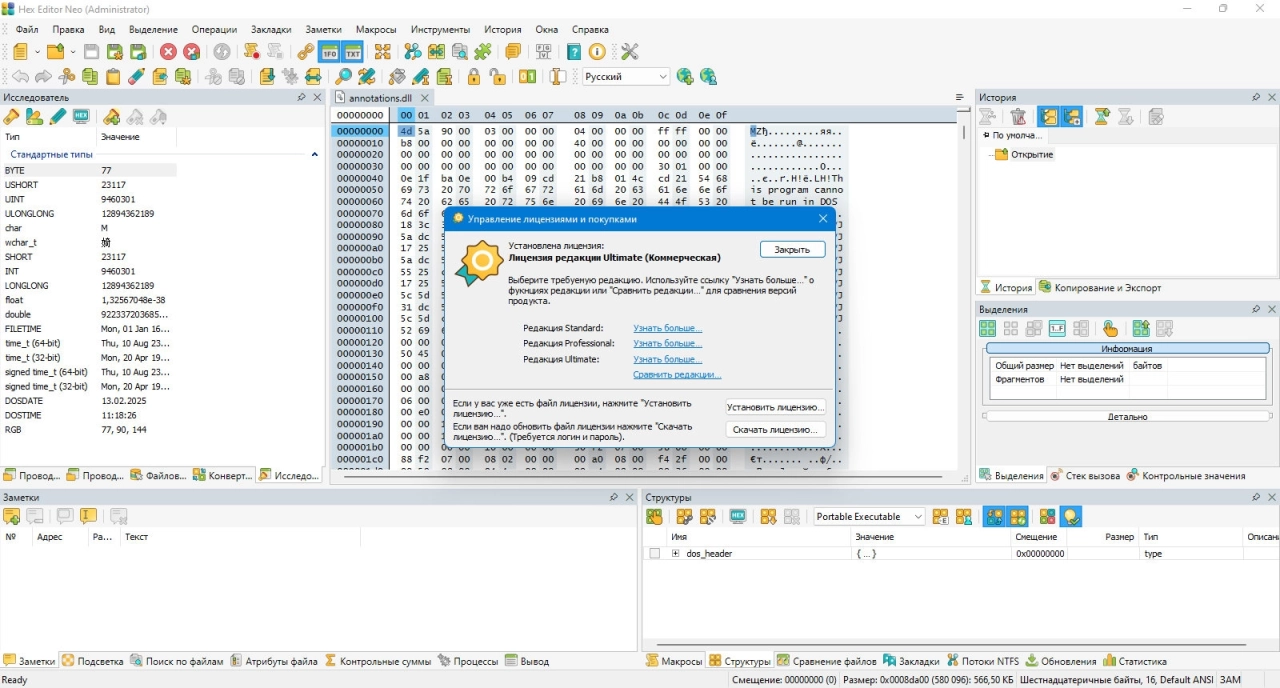Click the HEX monitor icon in Исследователь toolbar
The width and height of the screenshot is (1280, 688).
pyautogui.click(x=81, y=117)
